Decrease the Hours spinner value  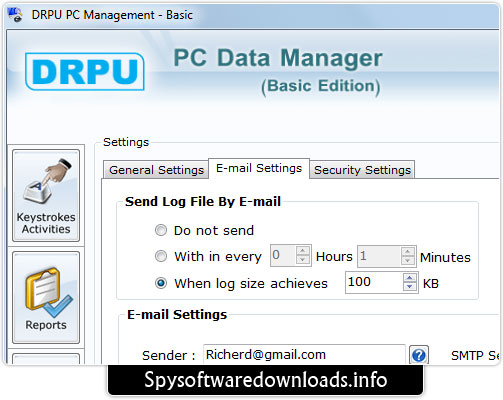point(303,260)
